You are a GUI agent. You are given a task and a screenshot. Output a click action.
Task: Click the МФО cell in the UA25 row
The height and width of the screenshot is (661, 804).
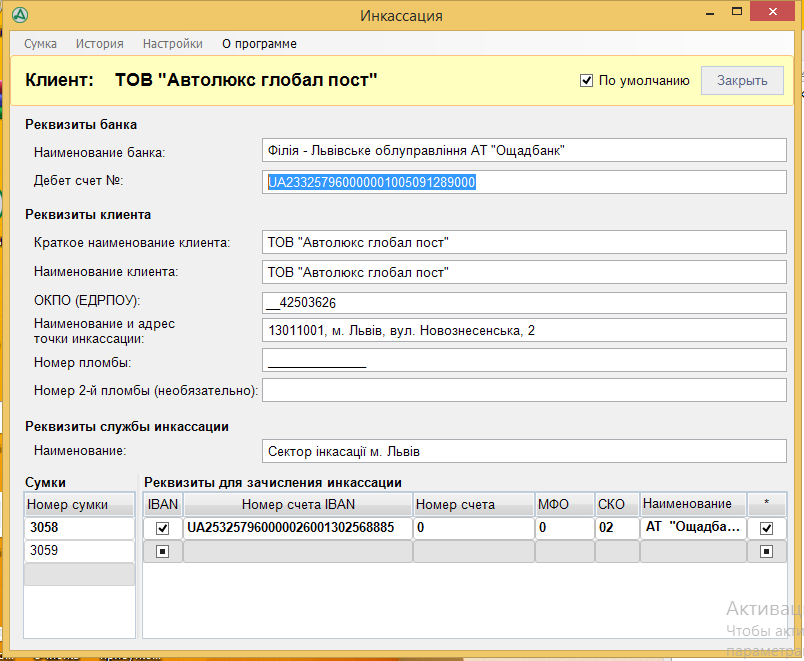[565, 528]
